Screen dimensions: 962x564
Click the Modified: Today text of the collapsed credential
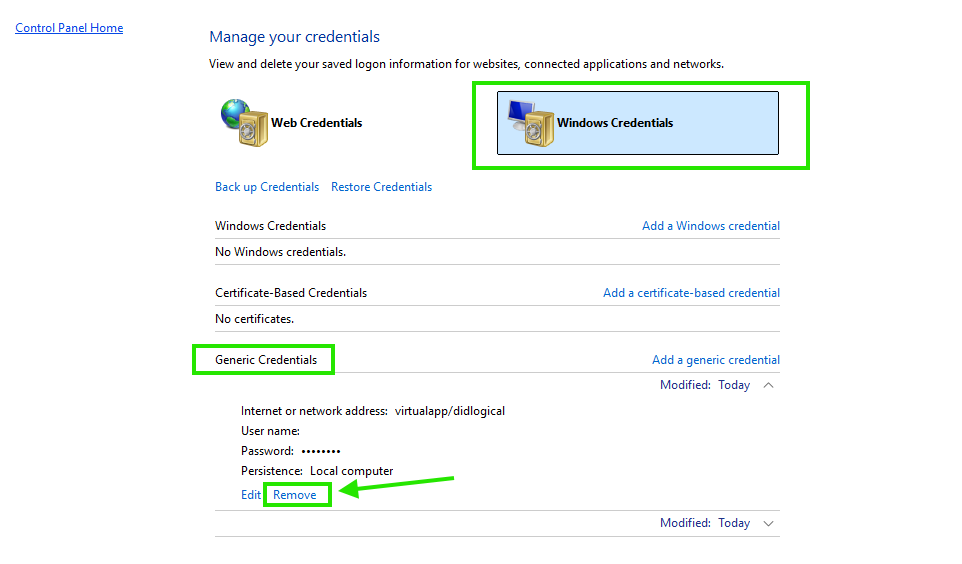(705, 523)
